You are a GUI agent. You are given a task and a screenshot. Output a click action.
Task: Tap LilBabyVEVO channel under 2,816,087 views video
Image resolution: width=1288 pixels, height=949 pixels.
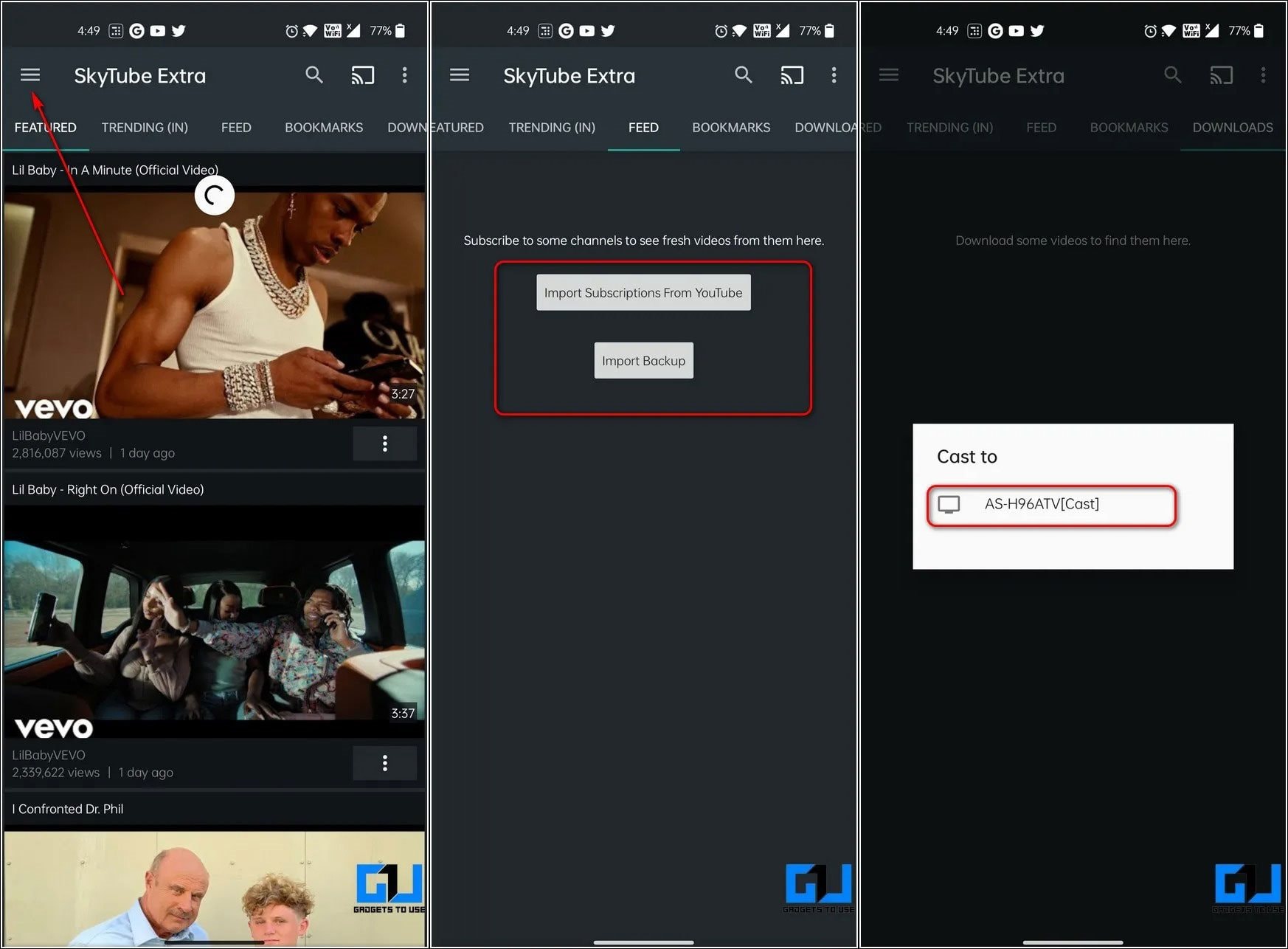[49, 435]
